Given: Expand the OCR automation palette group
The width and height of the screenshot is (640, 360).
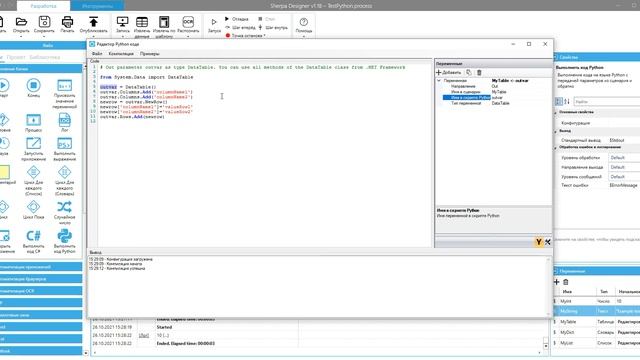Looking at the screenshot, I should (x=41, y=291).
